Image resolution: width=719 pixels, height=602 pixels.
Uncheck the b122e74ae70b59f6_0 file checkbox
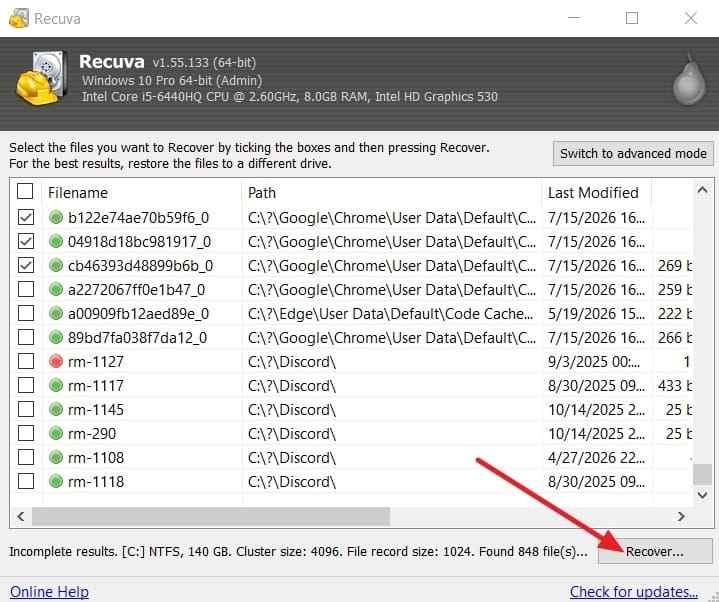point(26,217)
